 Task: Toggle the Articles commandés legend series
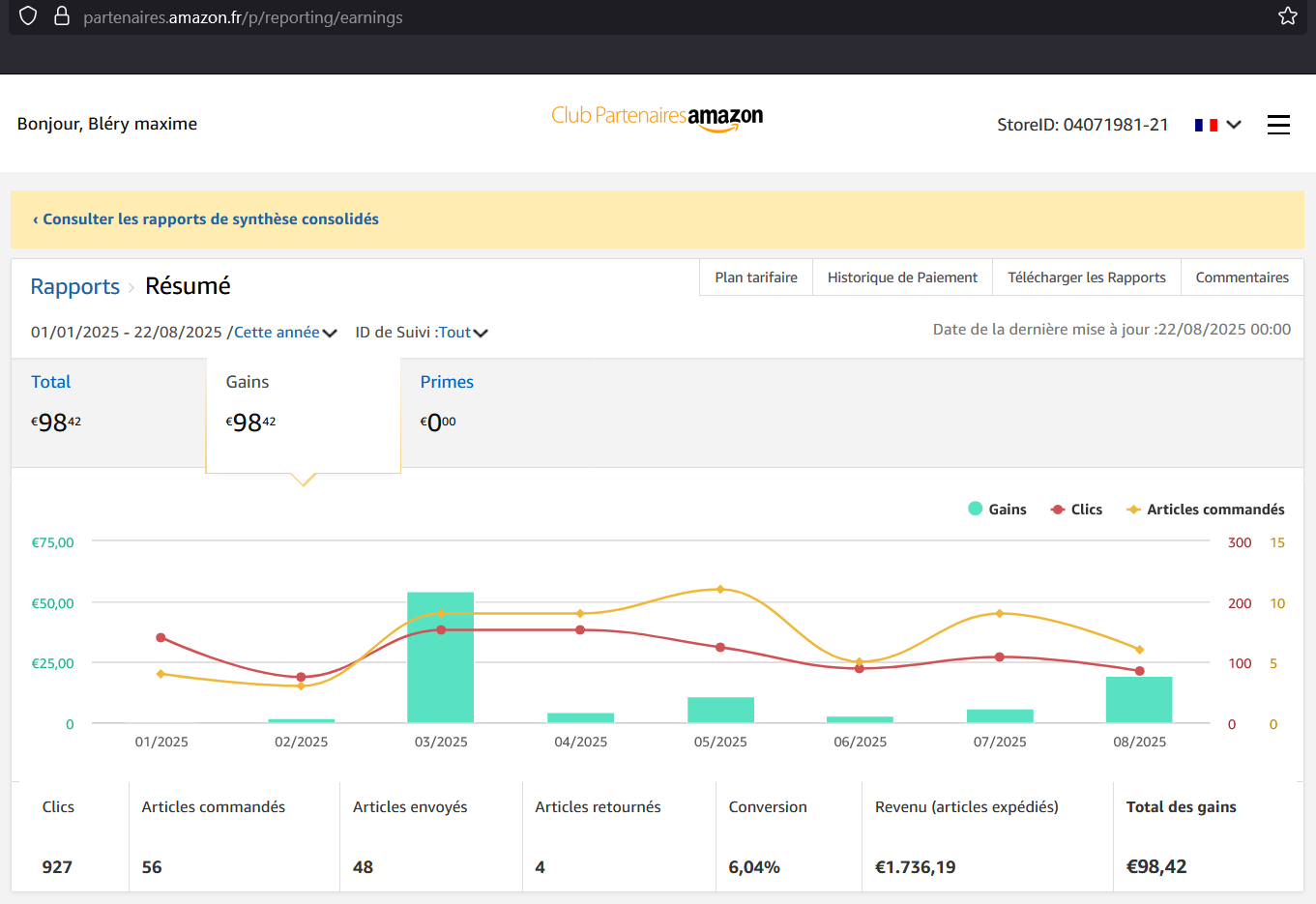(x=1206, y=510)
